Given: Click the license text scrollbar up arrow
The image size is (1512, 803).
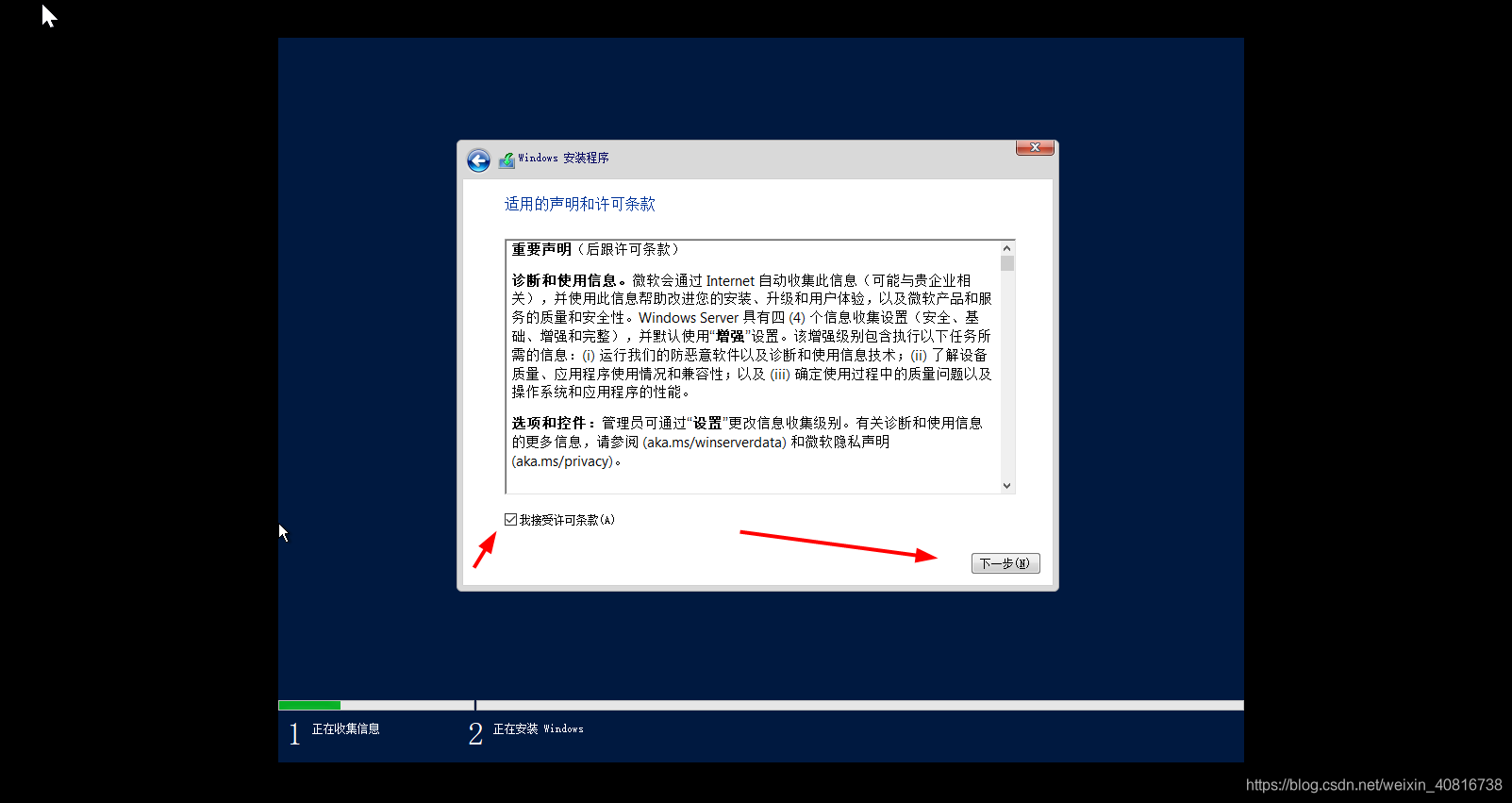Looking at the screenshot, I should pyautogui.click(x=1007, y=248).
